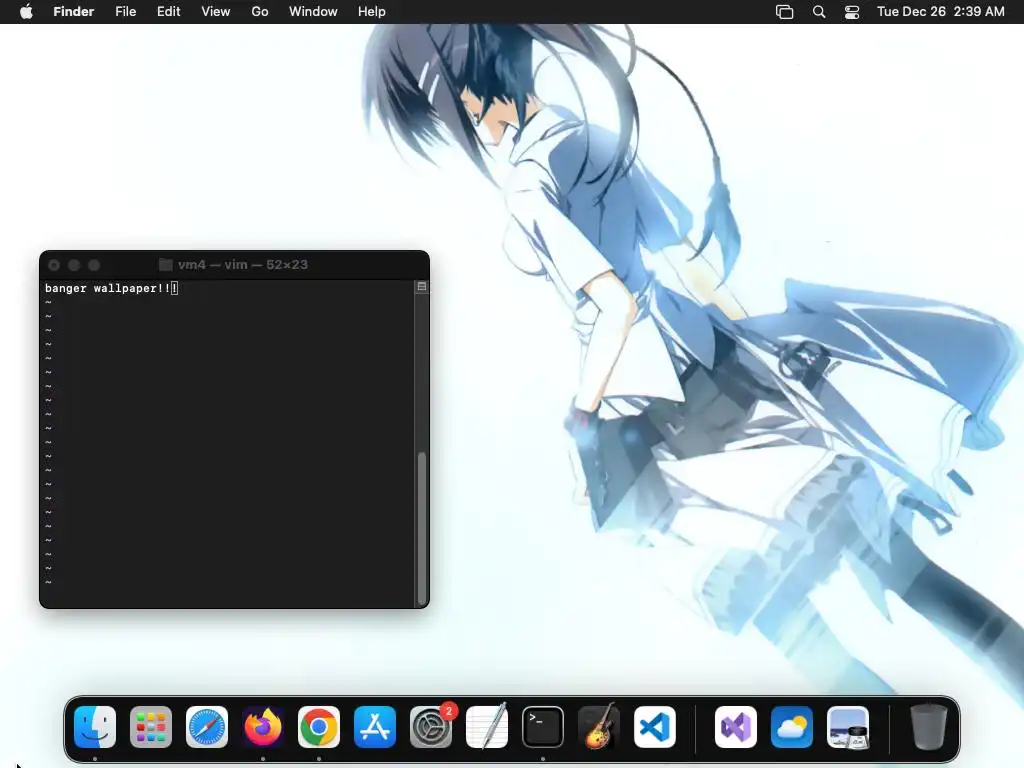The width and height of the screenshot is (1024, 768).
Task: Open the Trash in the Dock
Action: click(x=929, y=727)
